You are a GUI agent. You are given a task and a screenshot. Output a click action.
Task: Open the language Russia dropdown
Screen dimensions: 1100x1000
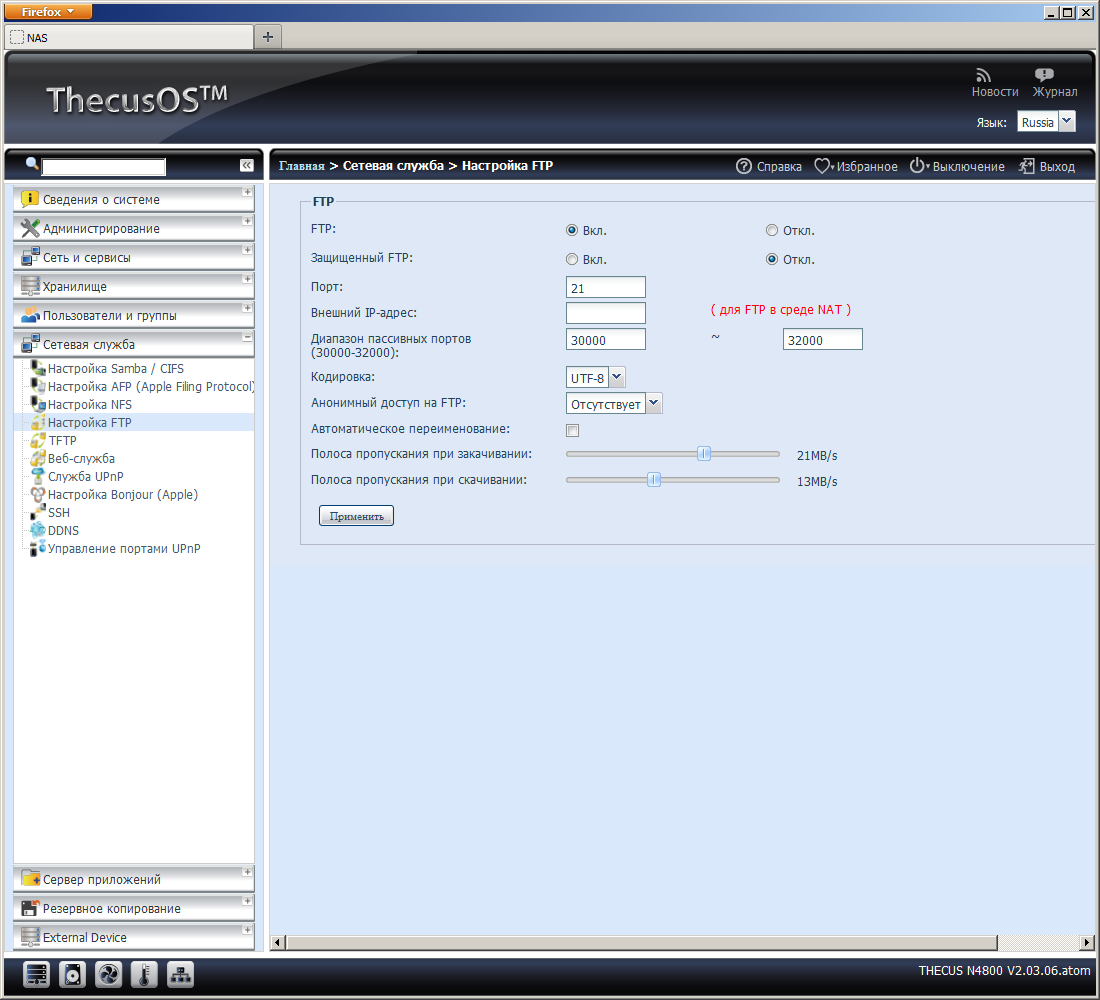pyautogui.click(x=1066, y=121)
